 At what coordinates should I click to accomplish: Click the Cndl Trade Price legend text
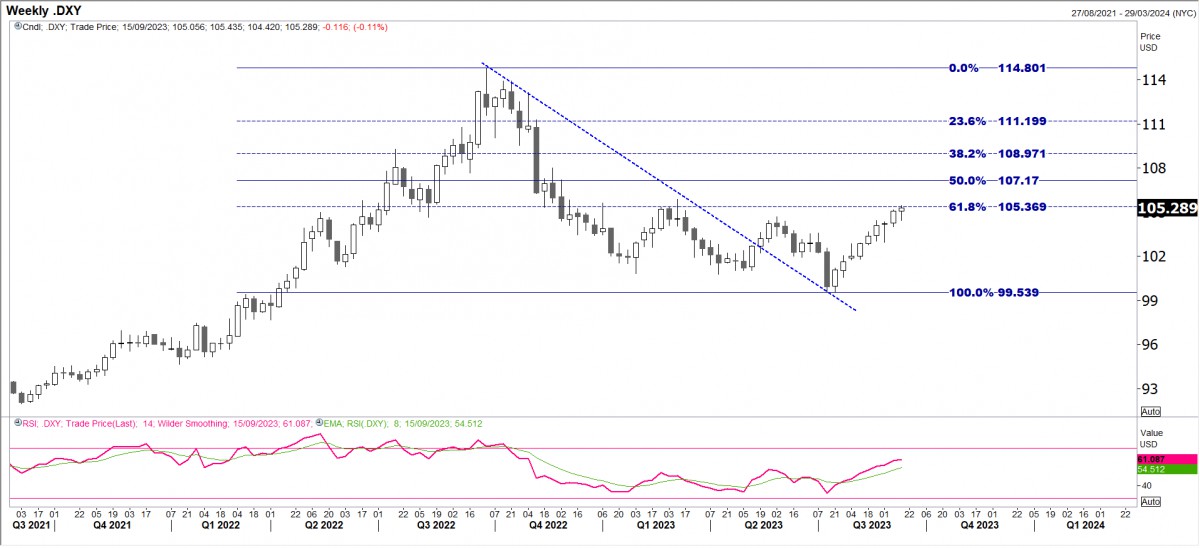pyautogui.click(x=170, y=27)
